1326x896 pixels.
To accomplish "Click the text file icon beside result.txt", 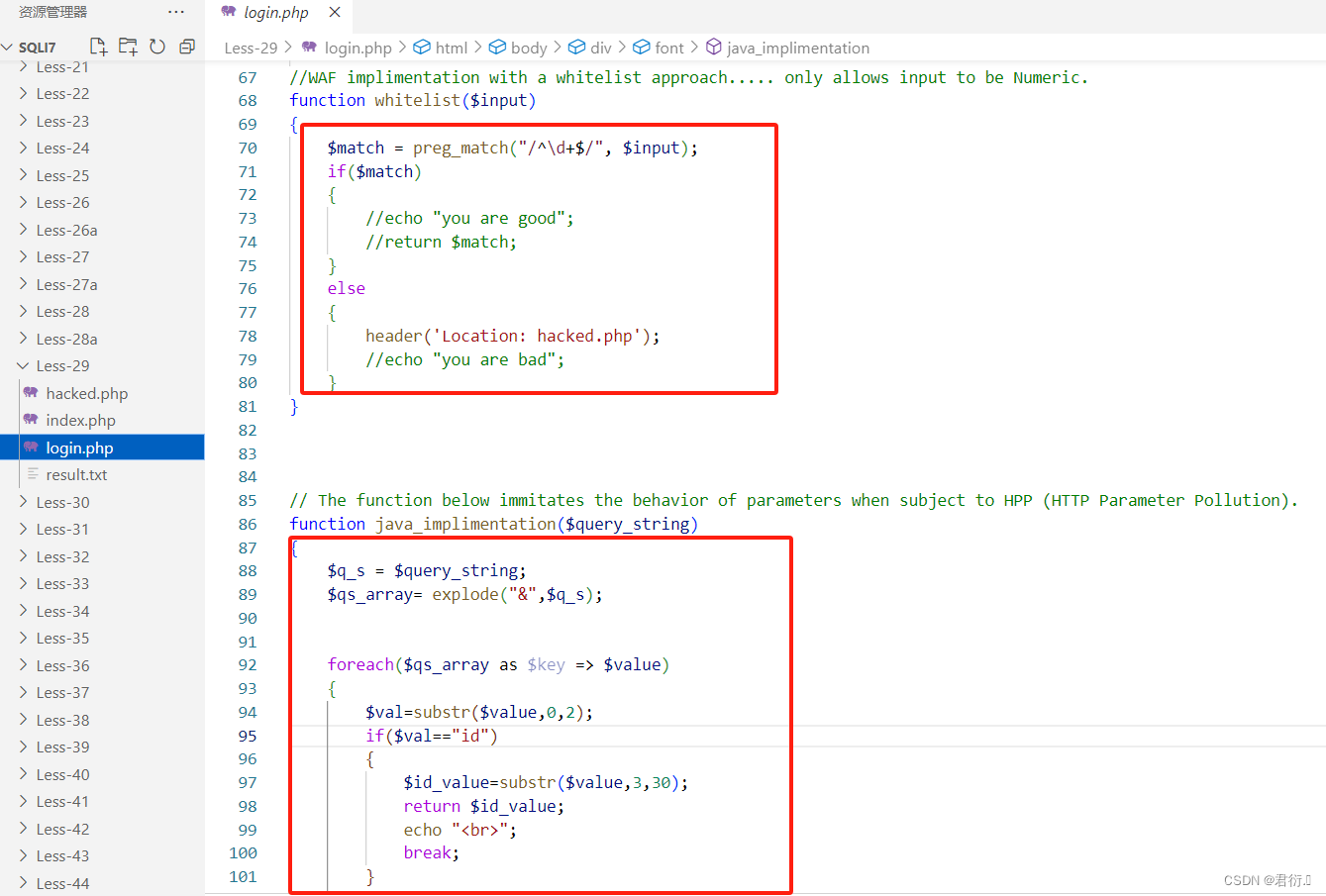I will point(33,474).
